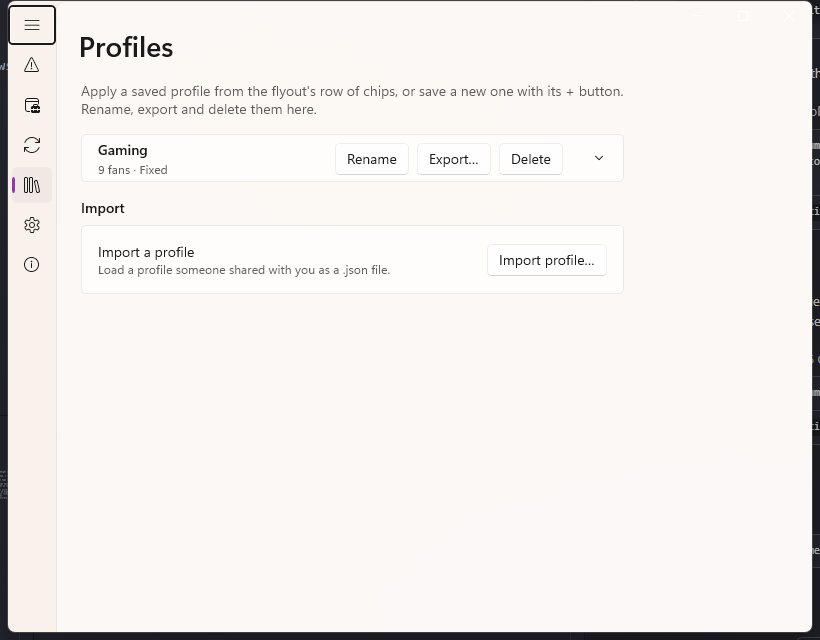Open the window-with-lock sidebar page
The width and height of the screenshot is (820, 640).
[32, 105]
